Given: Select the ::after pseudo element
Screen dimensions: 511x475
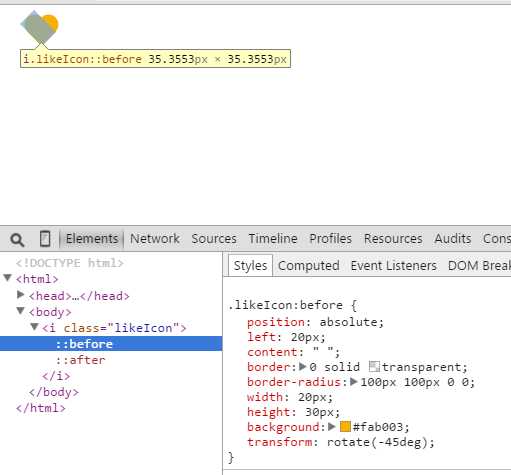Looking at the screenshot, I should point(80,360).
